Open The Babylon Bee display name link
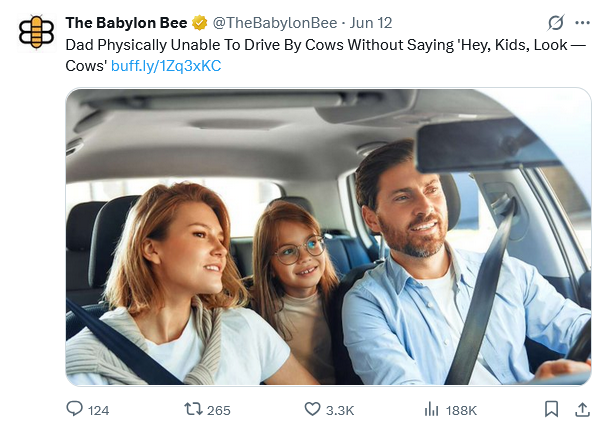Screen dimensions: 609x431 coord(126,23)
